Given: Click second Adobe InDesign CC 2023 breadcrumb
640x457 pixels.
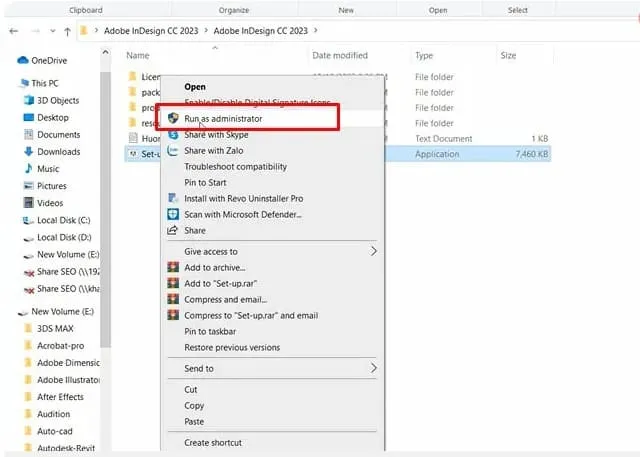Looking at the screenshot, I should 260,31.
